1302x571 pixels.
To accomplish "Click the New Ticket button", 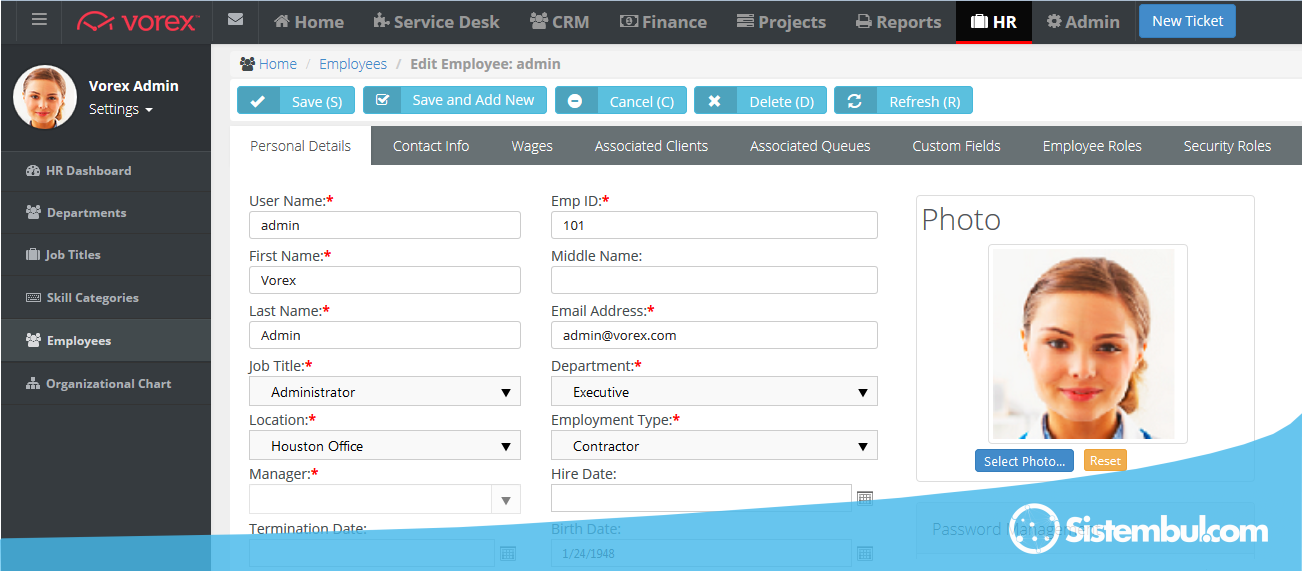I will coord(1187,21).
